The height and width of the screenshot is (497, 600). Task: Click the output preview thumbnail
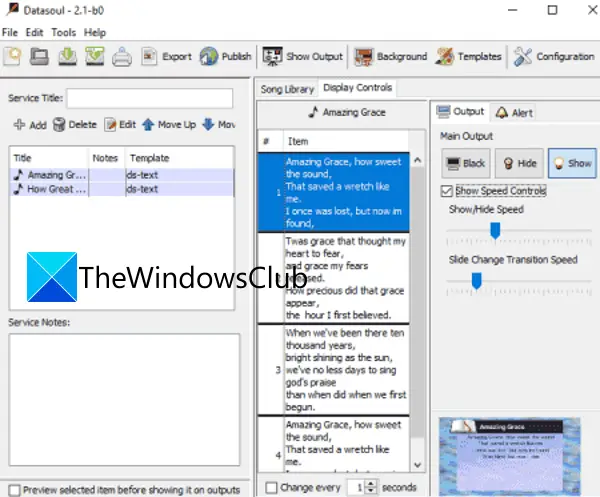(510, 456)
